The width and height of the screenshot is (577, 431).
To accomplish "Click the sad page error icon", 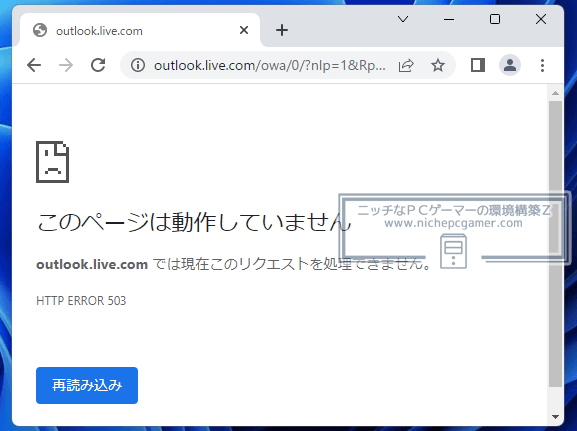I will [52, 162].
